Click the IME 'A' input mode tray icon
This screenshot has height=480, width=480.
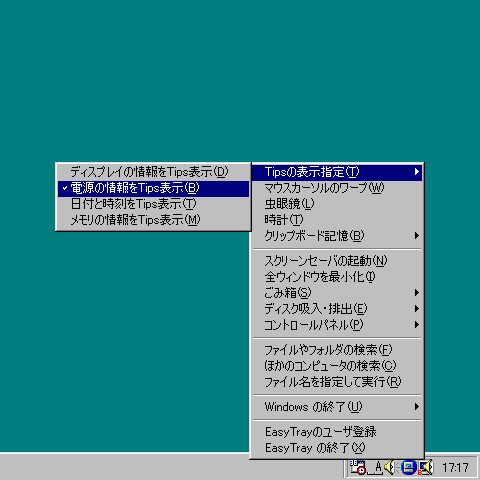click(x=376, y=467)
